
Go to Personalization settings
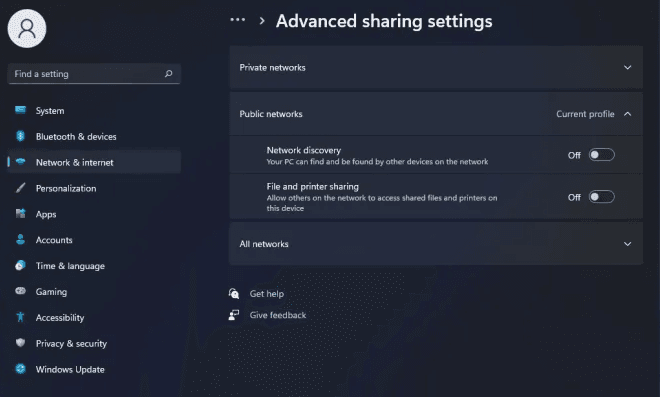(x=94, y=188)
